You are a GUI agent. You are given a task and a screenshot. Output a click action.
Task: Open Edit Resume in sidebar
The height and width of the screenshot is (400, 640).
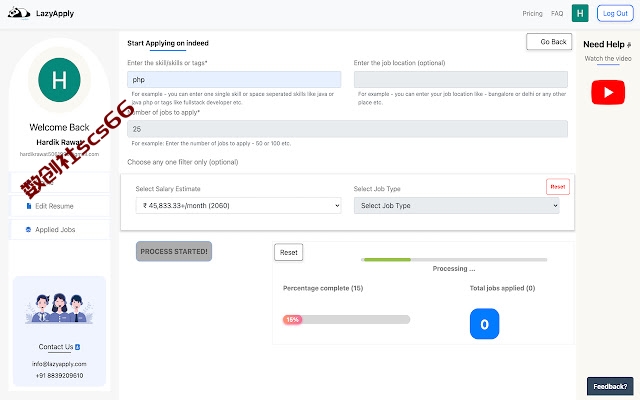point(59,206)
